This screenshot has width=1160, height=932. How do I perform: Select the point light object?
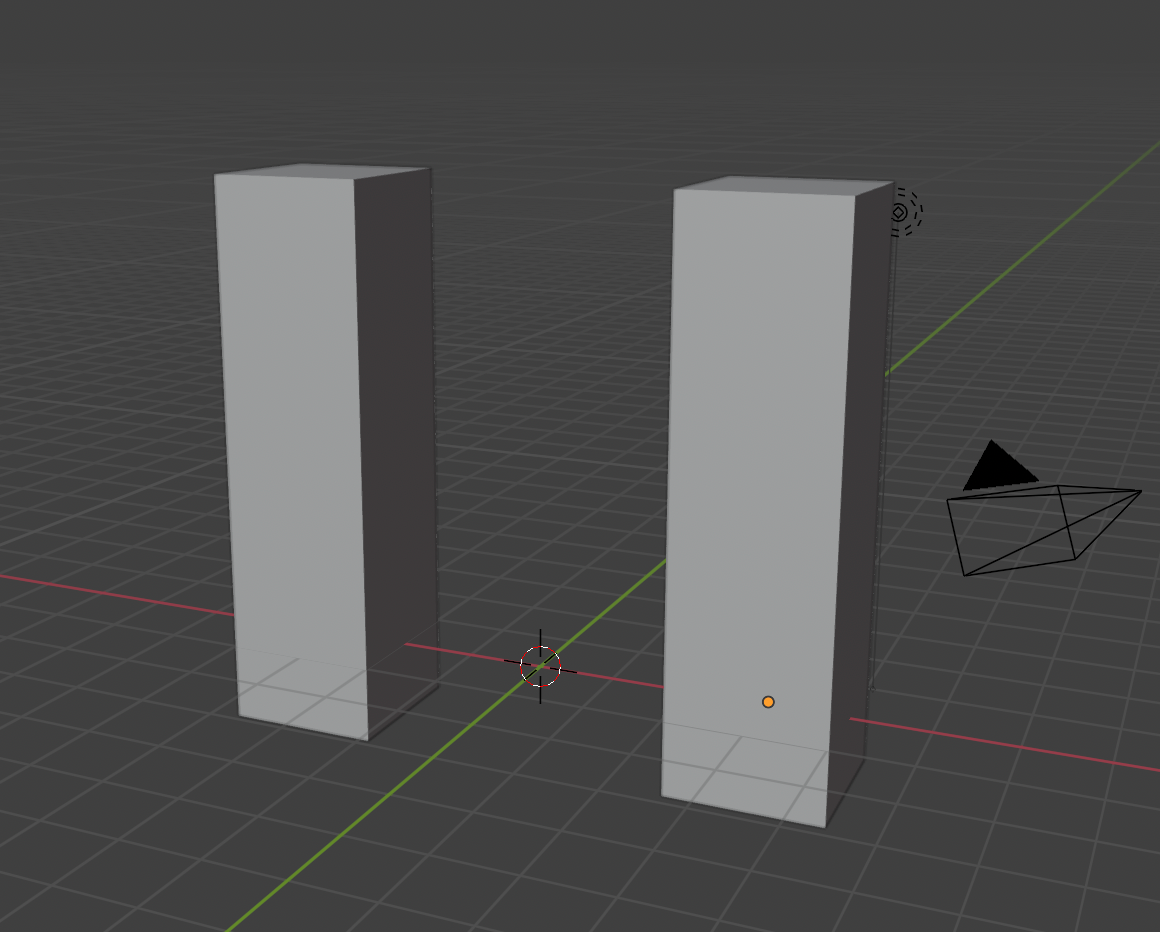coord(899,212)
